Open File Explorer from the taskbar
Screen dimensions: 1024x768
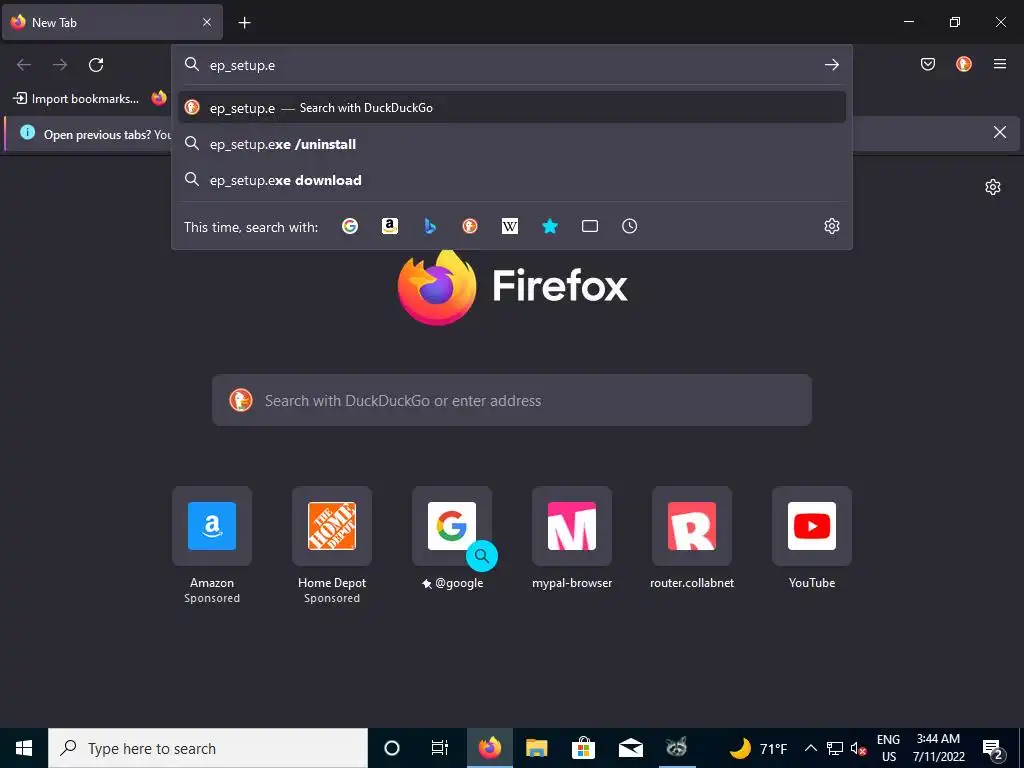coord(537,748)
